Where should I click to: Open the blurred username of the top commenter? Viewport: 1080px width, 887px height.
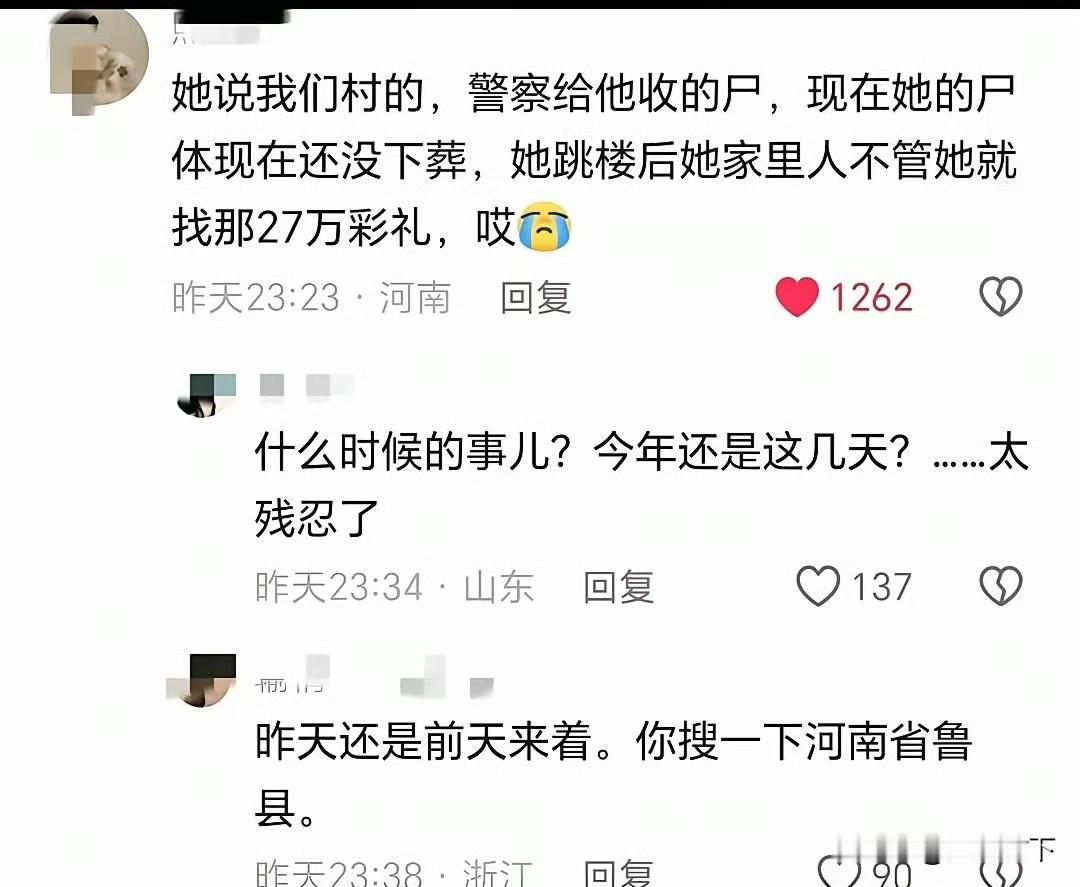217,31
